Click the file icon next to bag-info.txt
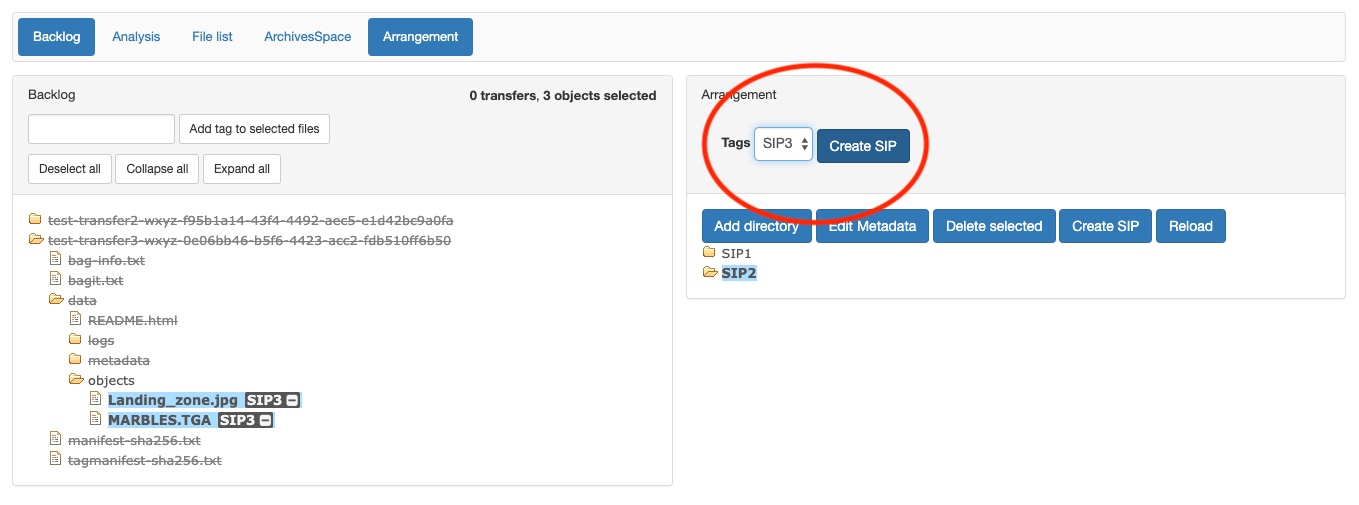 56,260
